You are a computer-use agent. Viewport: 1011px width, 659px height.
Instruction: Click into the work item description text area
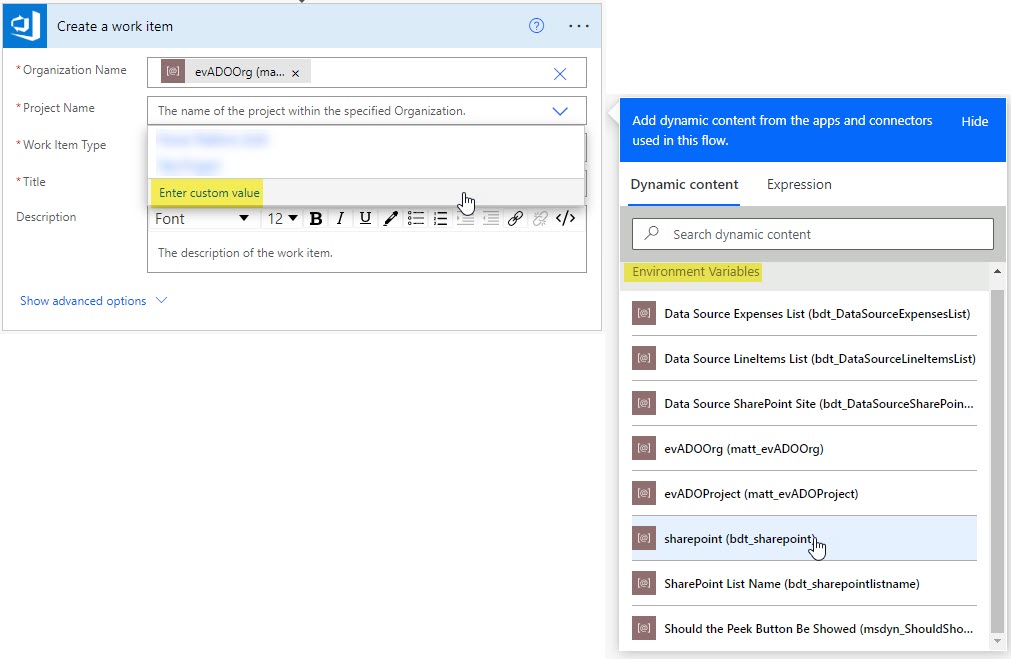point(367,253)
